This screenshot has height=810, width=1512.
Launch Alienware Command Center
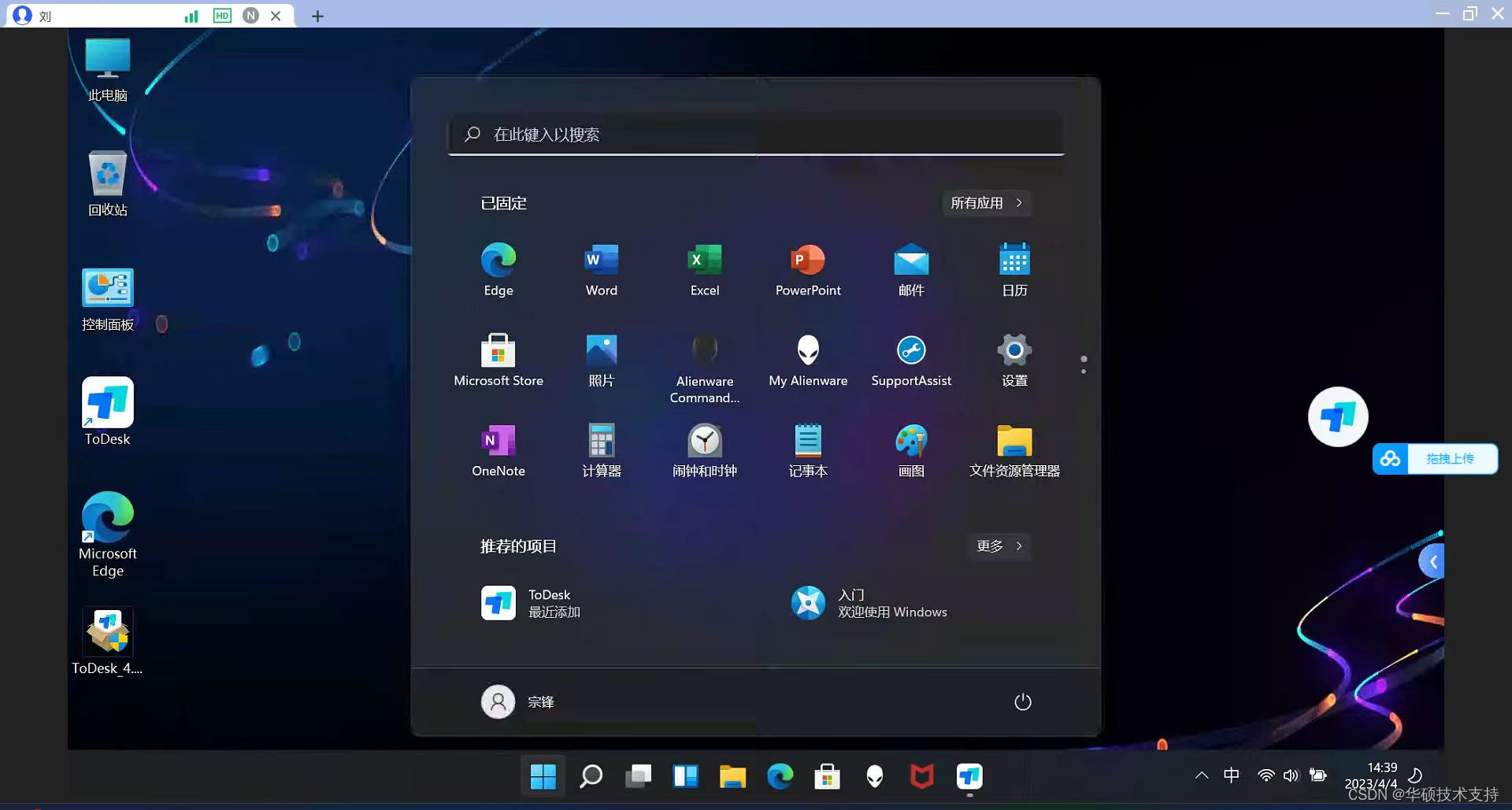coord(705,368)
